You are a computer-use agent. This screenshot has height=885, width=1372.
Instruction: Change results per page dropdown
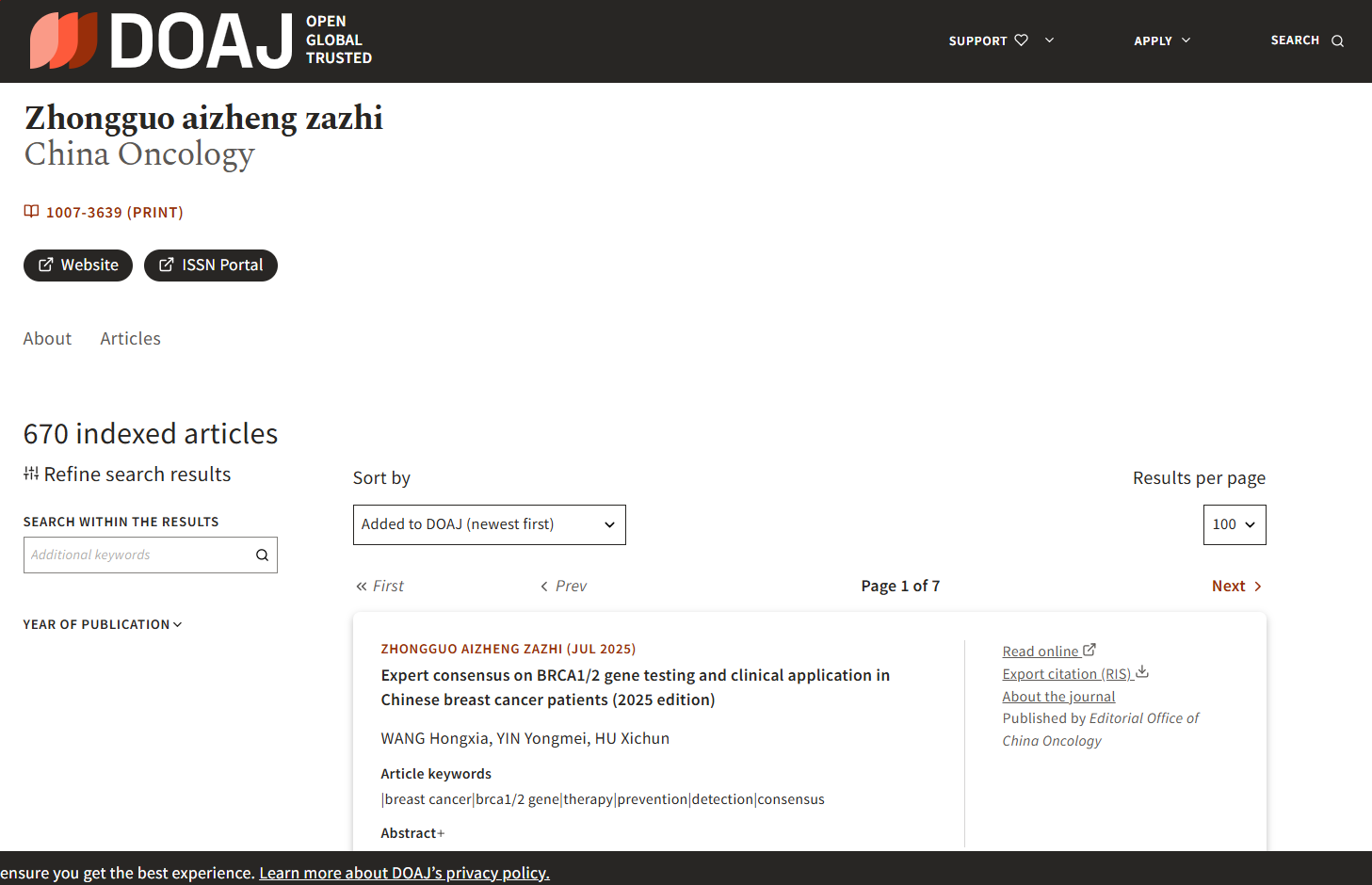[x=1234, y=524]
